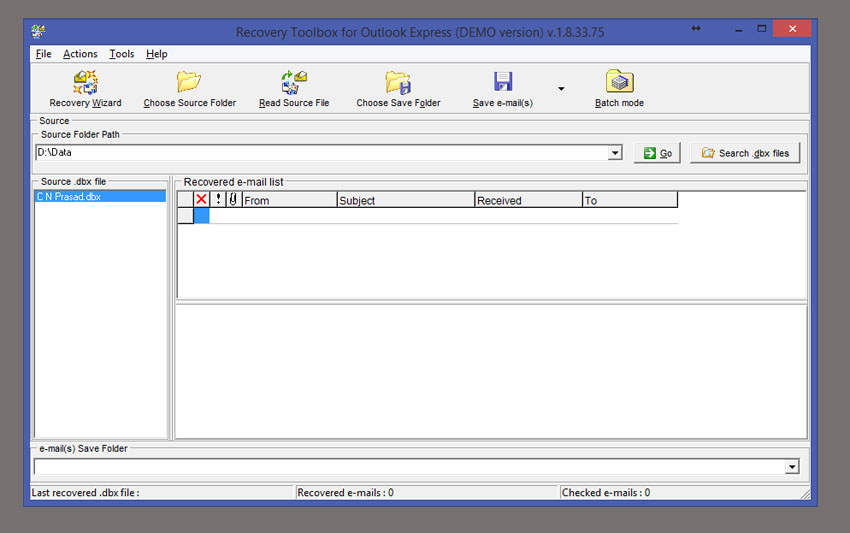
Task: Open the Actions menu
Action: click(x=80, y=54)
